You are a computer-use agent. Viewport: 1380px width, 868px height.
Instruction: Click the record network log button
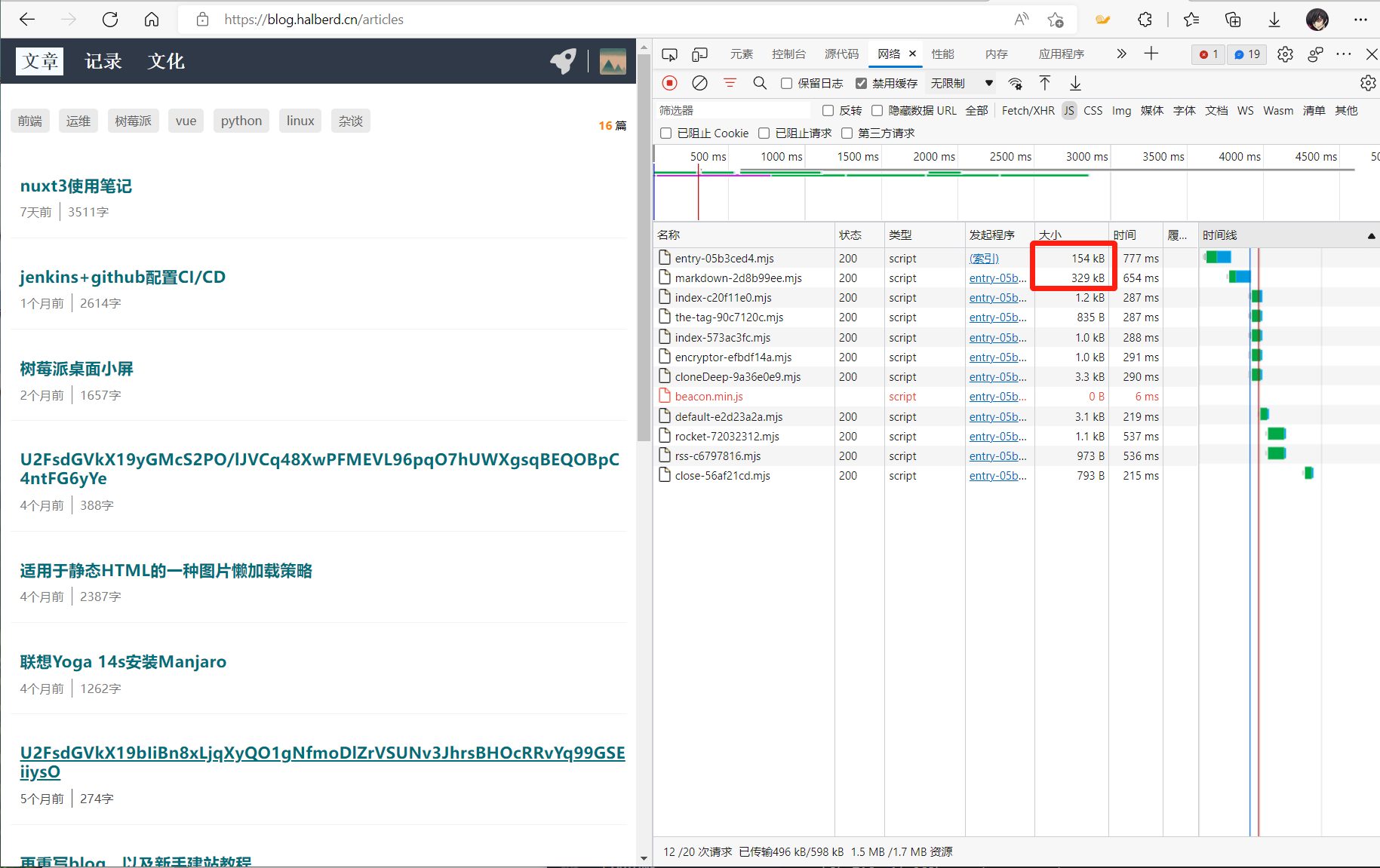click(669, 83)
